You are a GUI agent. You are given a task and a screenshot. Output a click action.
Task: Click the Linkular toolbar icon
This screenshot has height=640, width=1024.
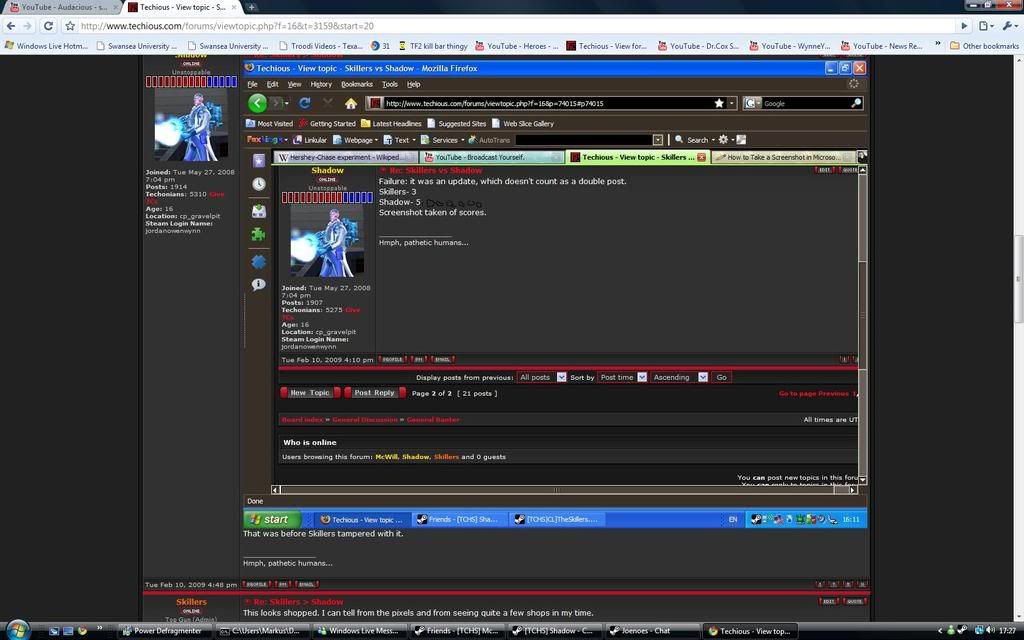[x=310, y=140]
